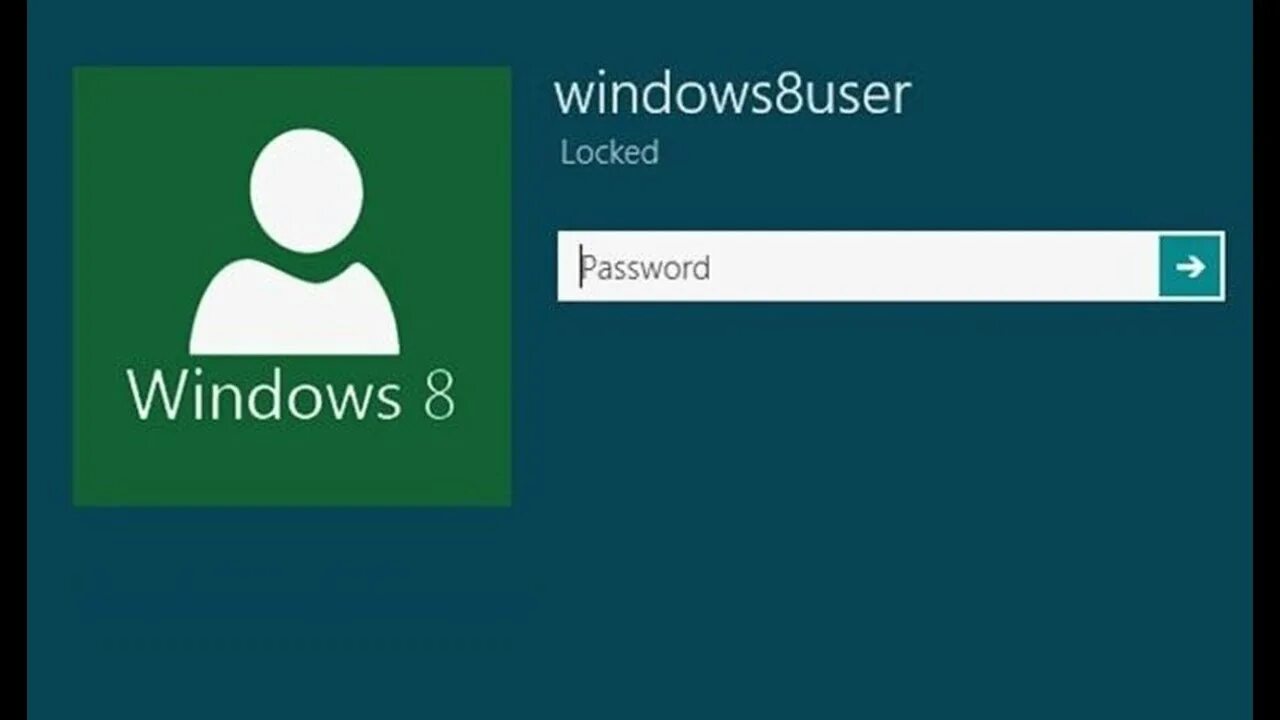The width and height of the screenshot is (1280, 720).
Task: Click the number 8 on the green tile
Action: click(439, 395)
